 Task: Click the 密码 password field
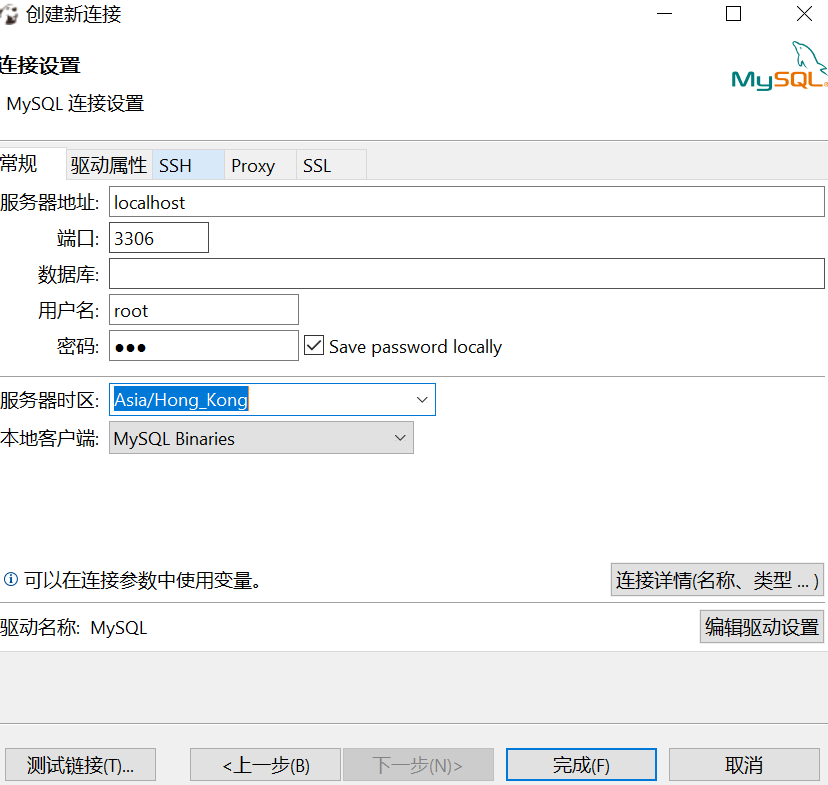pyautogui.click(x=203, y=346)
